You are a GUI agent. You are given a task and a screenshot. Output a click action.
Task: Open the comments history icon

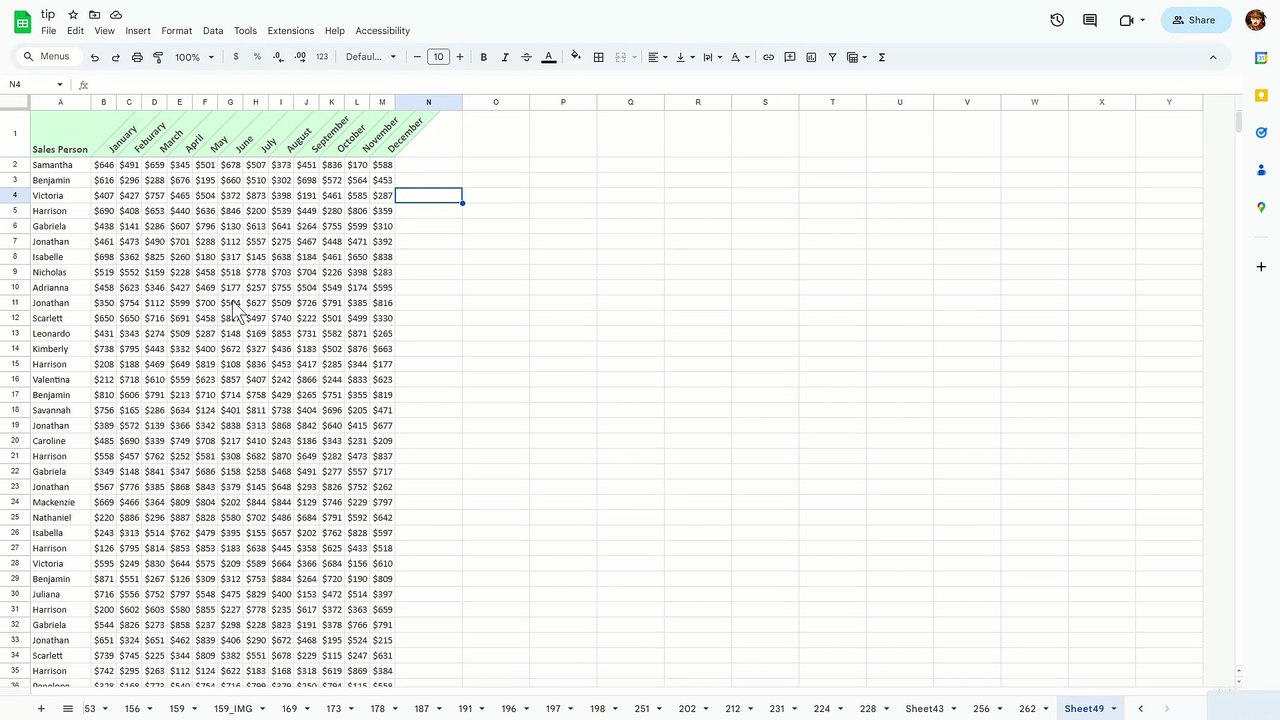(x=1090, y=20)
